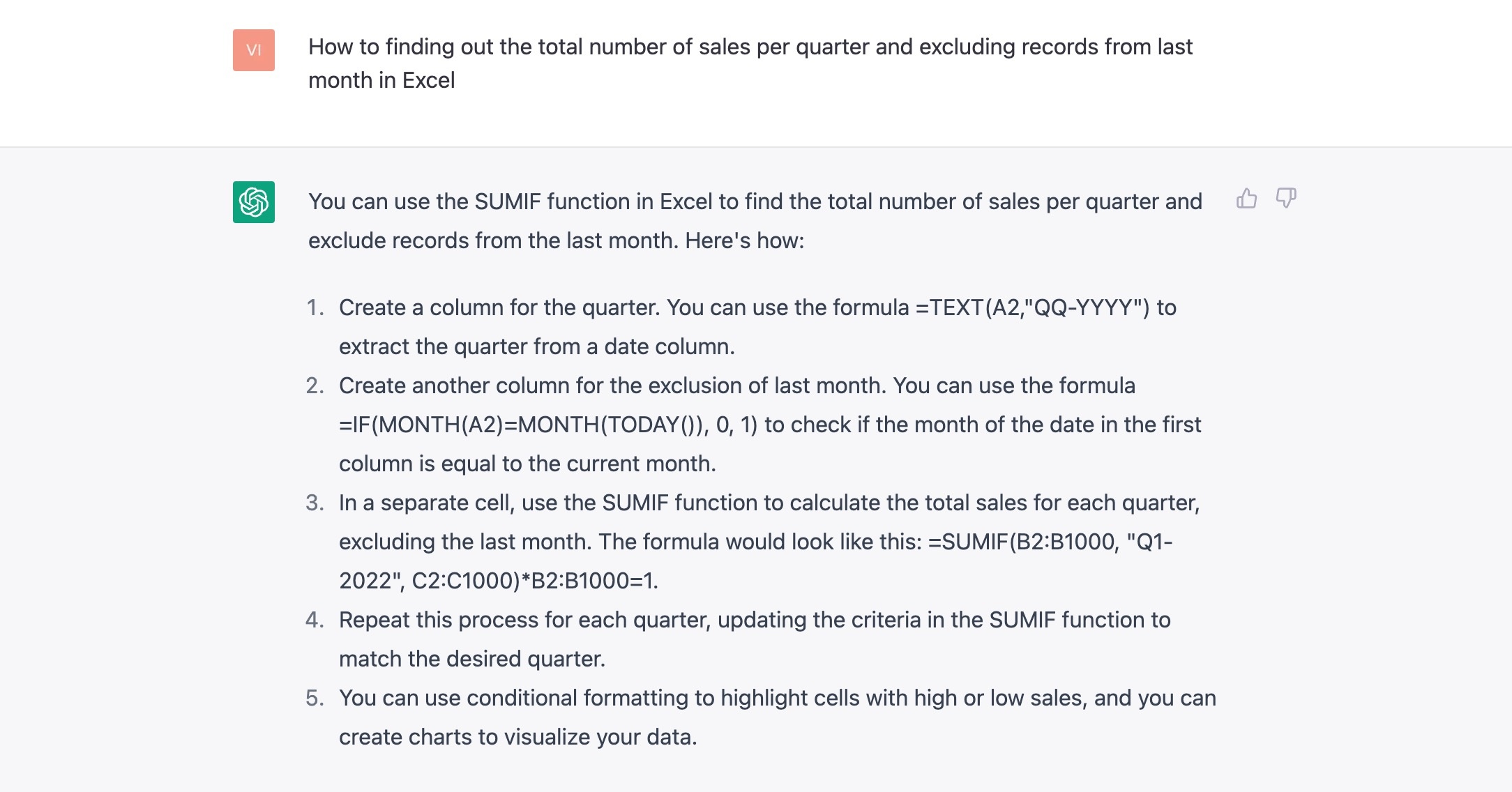Click the list number 4 marker
Image resolution: width=1512 pixels, height=792 pixels.
315,620
